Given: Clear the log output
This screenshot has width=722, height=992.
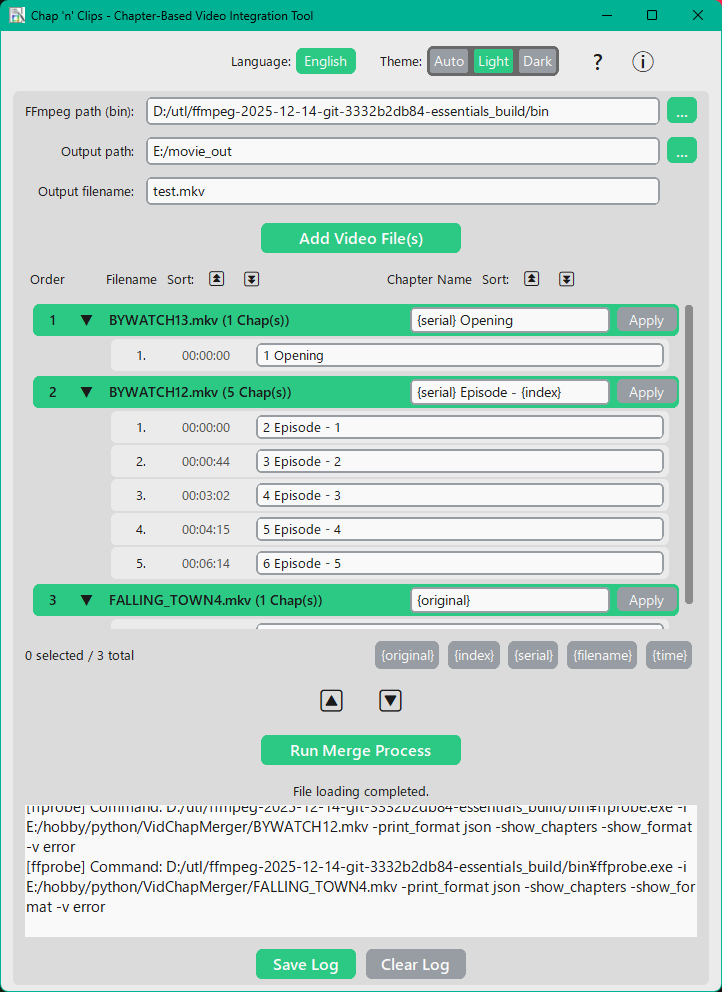Looking at the screenshot, I should [x=416, y=964].
